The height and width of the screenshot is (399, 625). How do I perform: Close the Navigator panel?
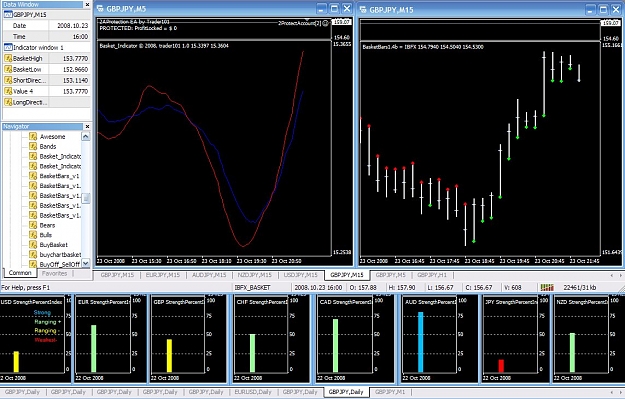coord(88,126)
